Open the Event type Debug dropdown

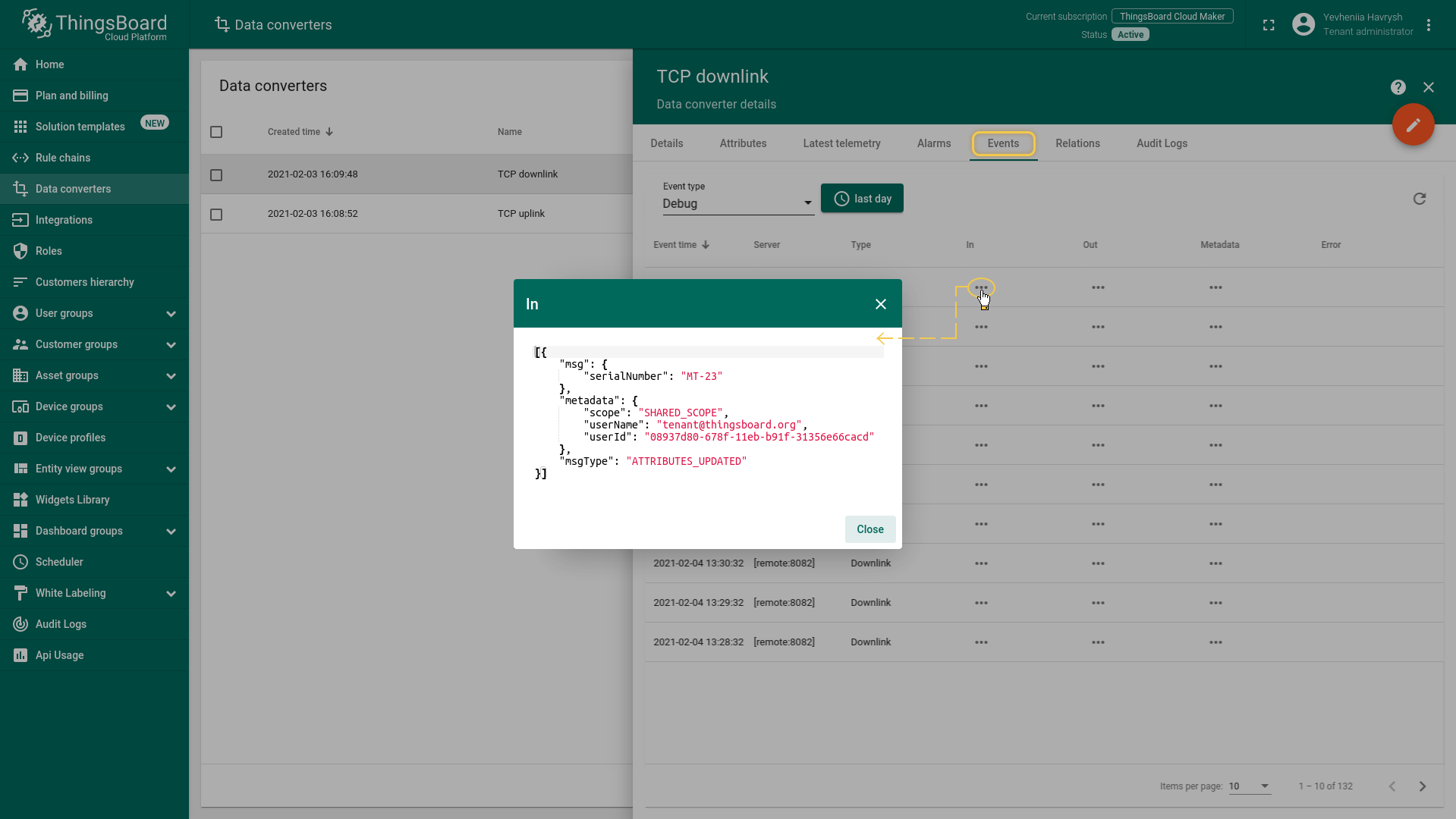coord(737,203)
